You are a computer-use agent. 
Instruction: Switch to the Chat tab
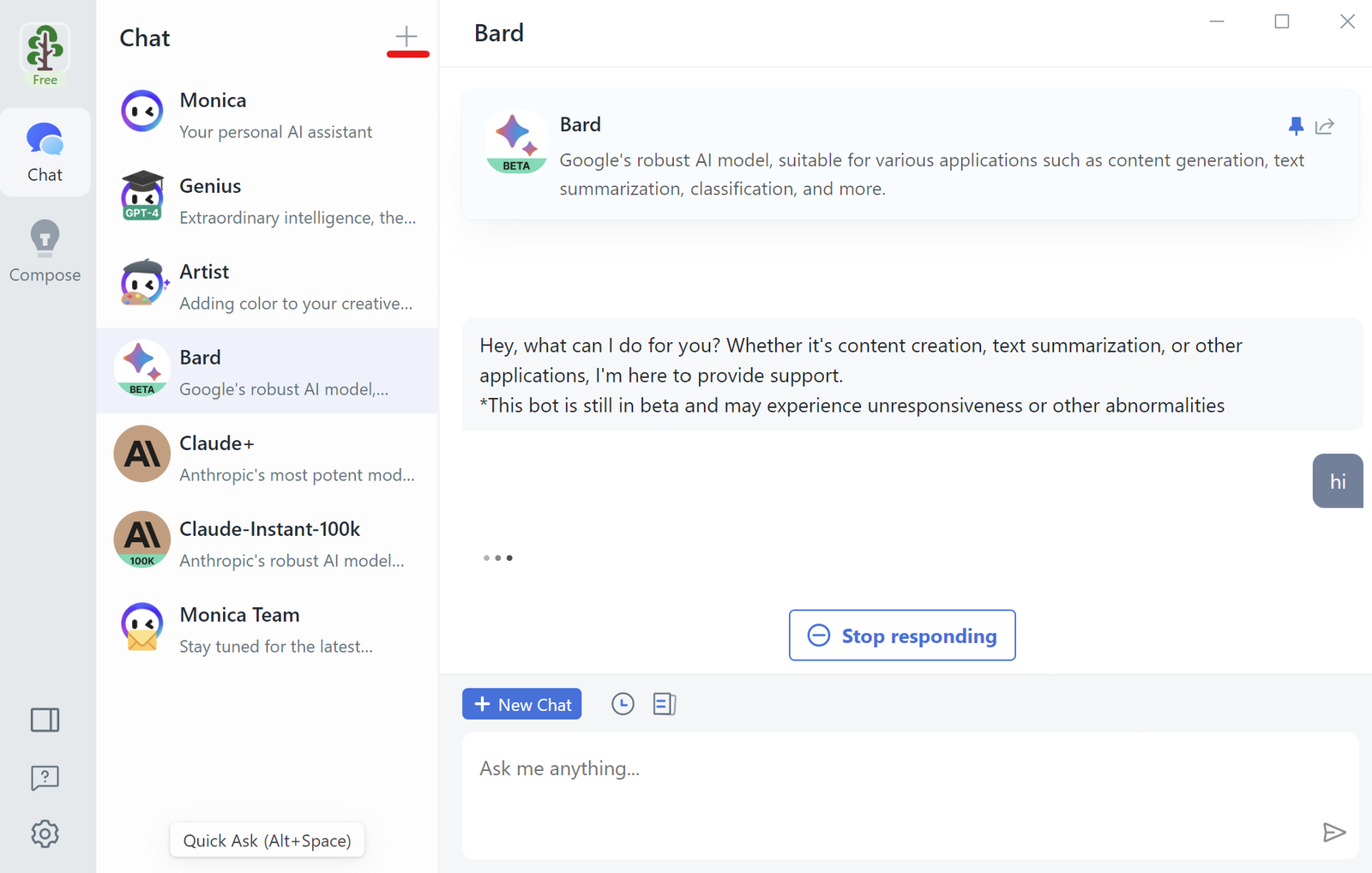(x=45, y=153)
